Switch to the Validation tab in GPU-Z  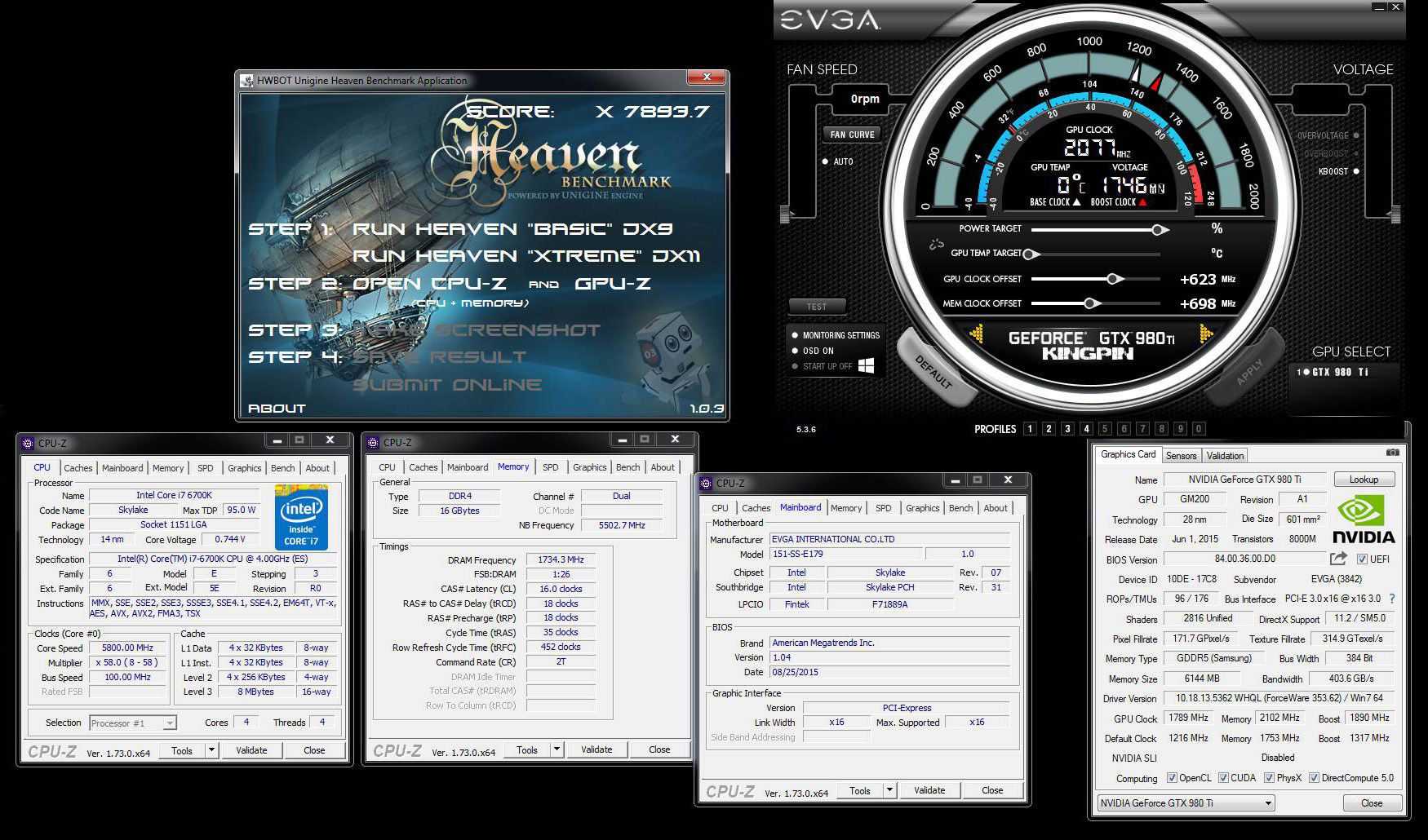(x=1225, y=456)
